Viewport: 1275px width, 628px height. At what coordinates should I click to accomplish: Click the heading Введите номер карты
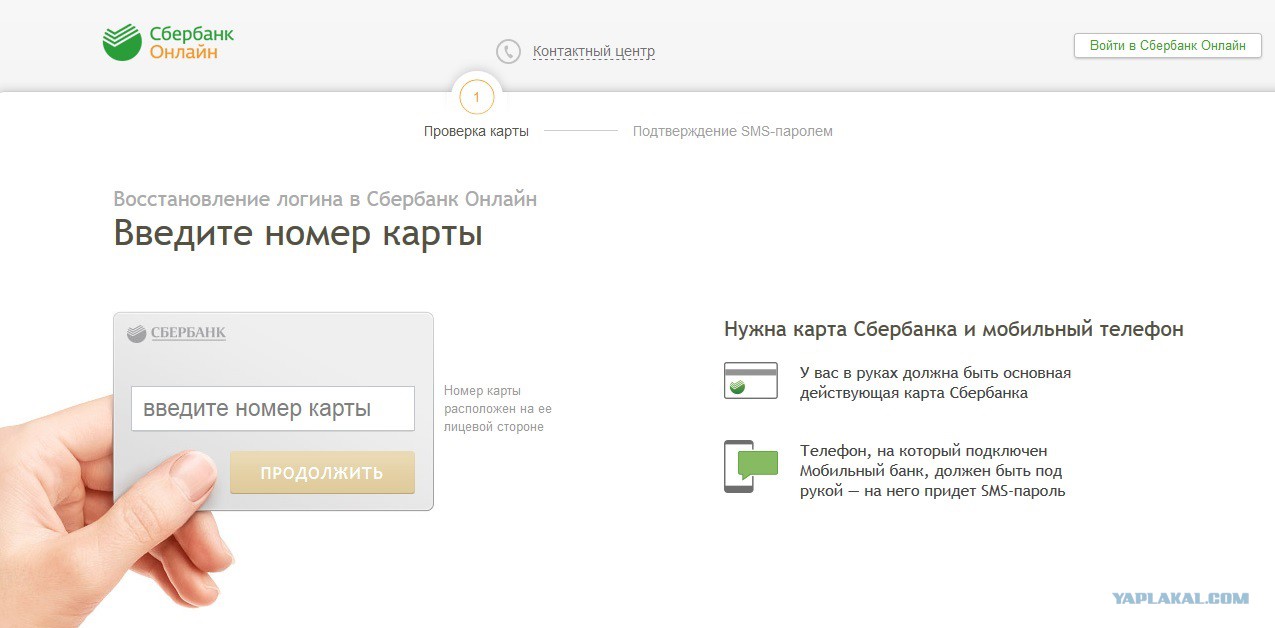click(x=298, y=233)
